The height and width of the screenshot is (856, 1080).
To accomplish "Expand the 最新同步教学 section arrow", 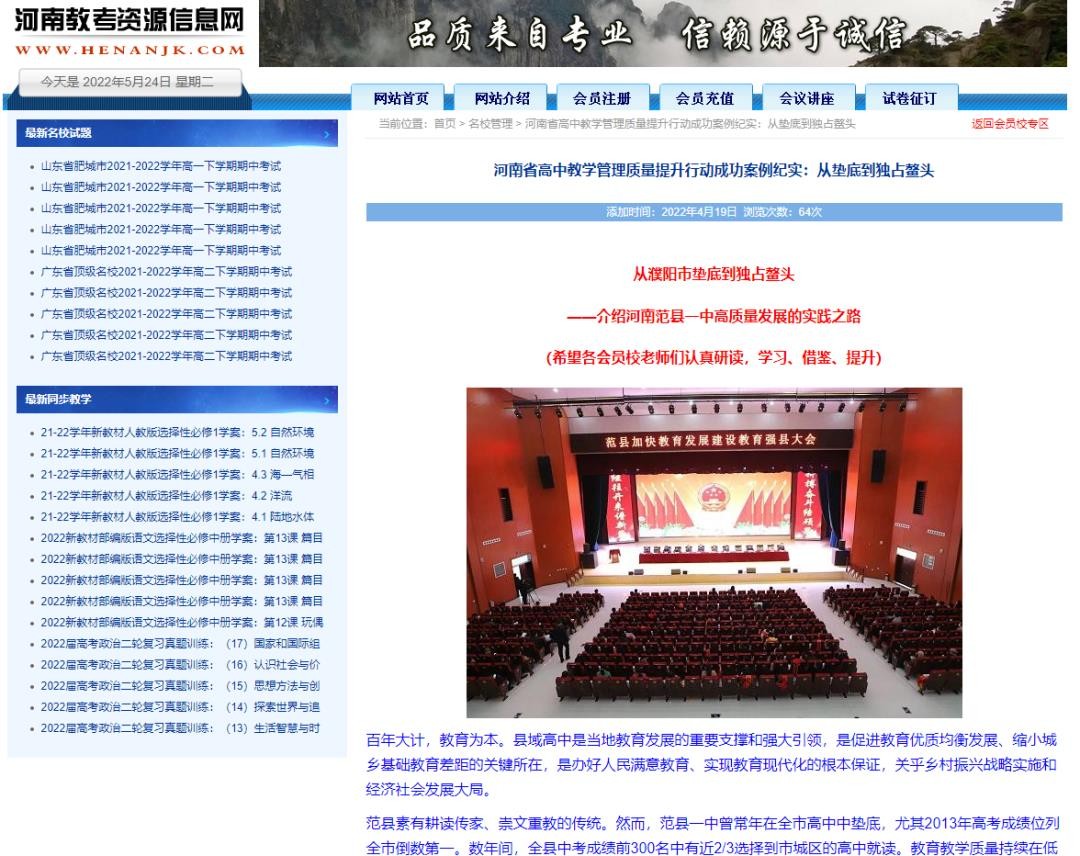I will tap(326, 400).
